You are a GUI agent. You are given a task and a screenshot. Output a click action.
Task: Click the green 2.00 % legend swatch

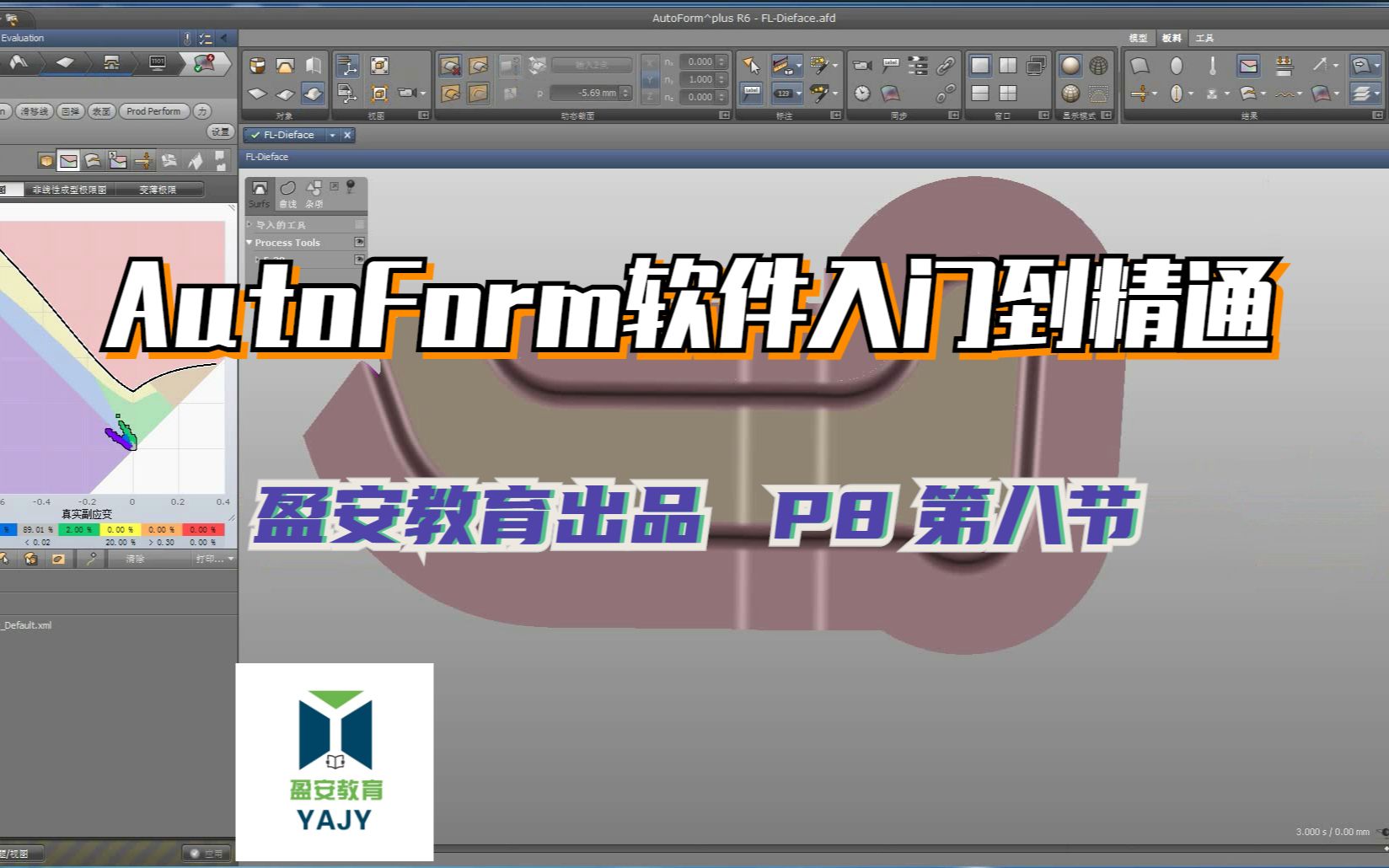coord(78,530)
